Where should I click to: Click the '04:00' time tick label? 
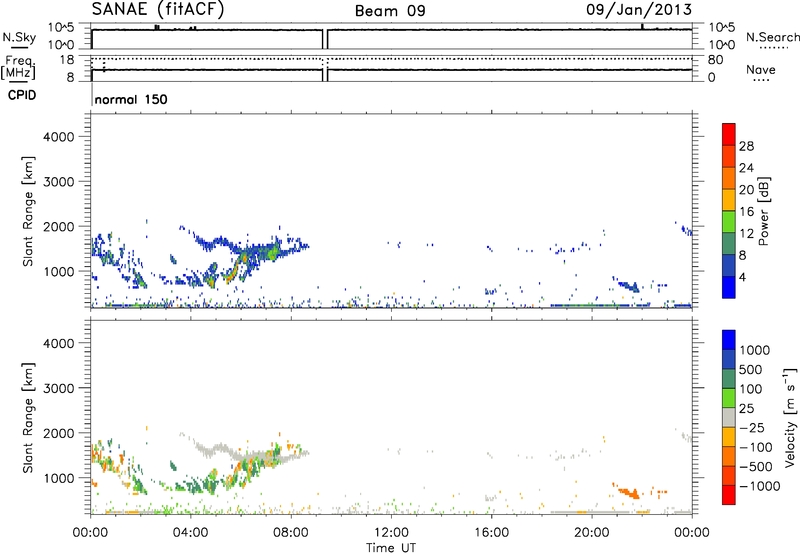190,533
